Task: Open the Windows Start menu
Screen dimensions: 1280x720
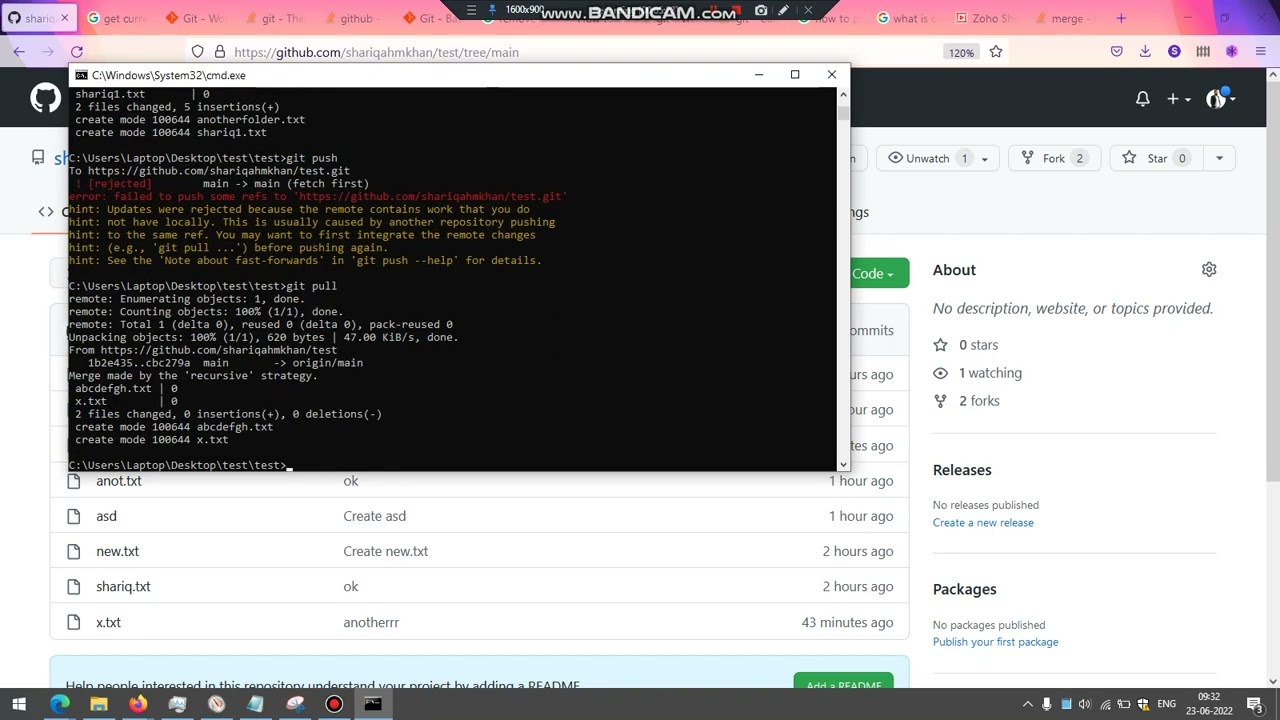Action: tap(19, 704)
